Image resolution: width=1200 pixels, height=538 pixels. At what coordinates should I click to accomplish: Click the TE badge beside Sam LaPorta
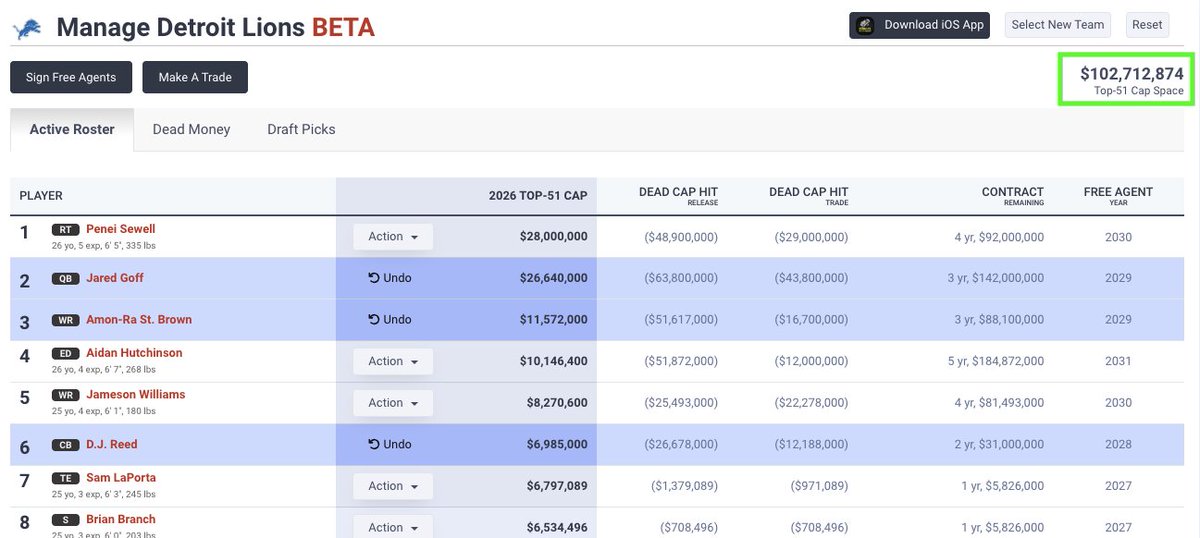coord(66,478)
